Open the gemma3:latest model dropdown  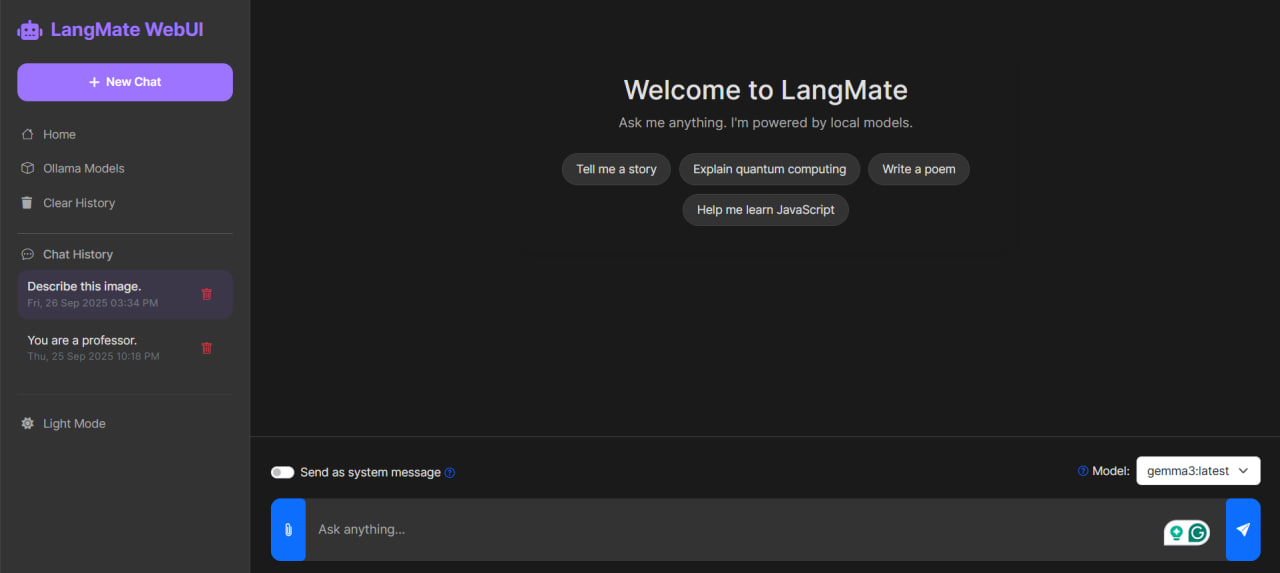coord(1198,471)
